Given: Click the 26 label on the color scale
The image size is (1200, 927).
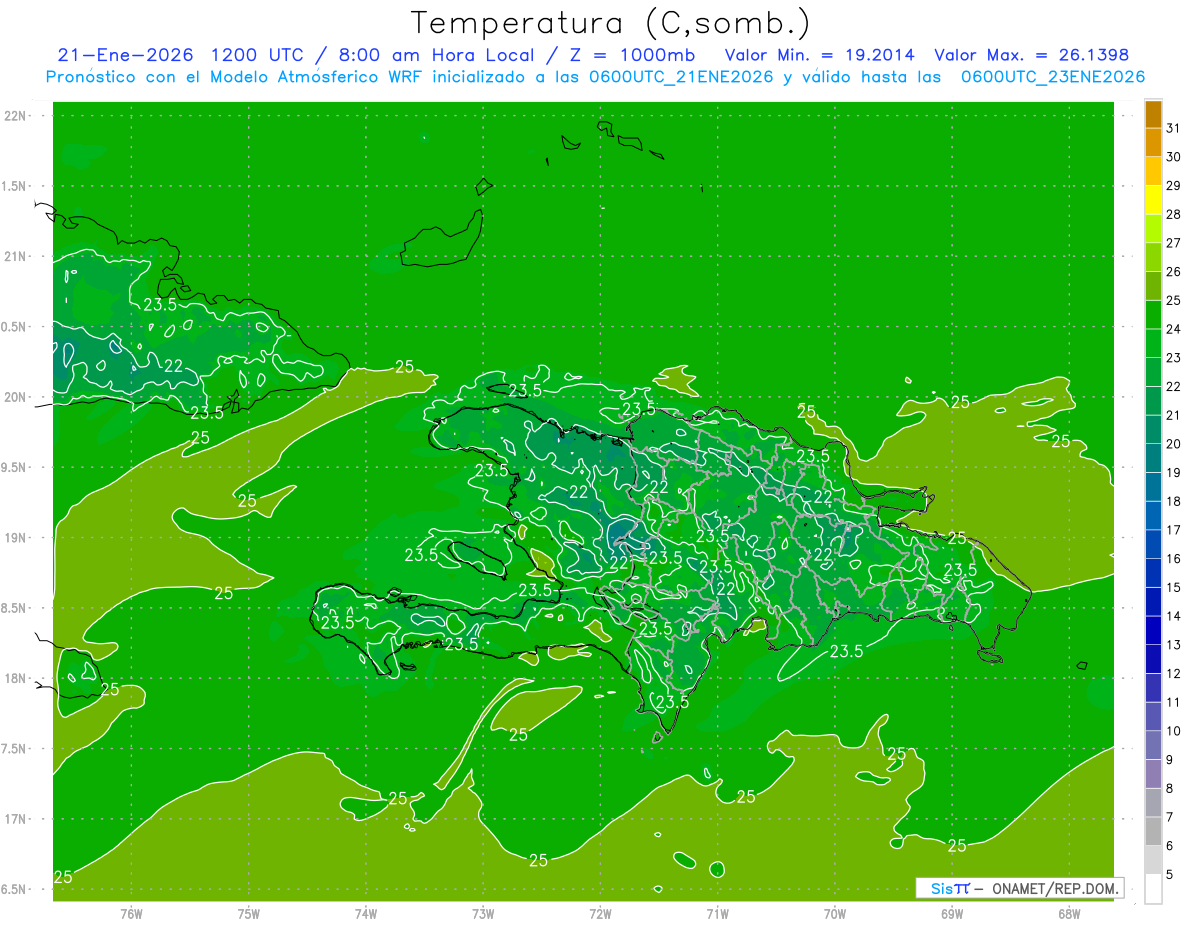Looking at the screenshot, I should (1174, 271).
